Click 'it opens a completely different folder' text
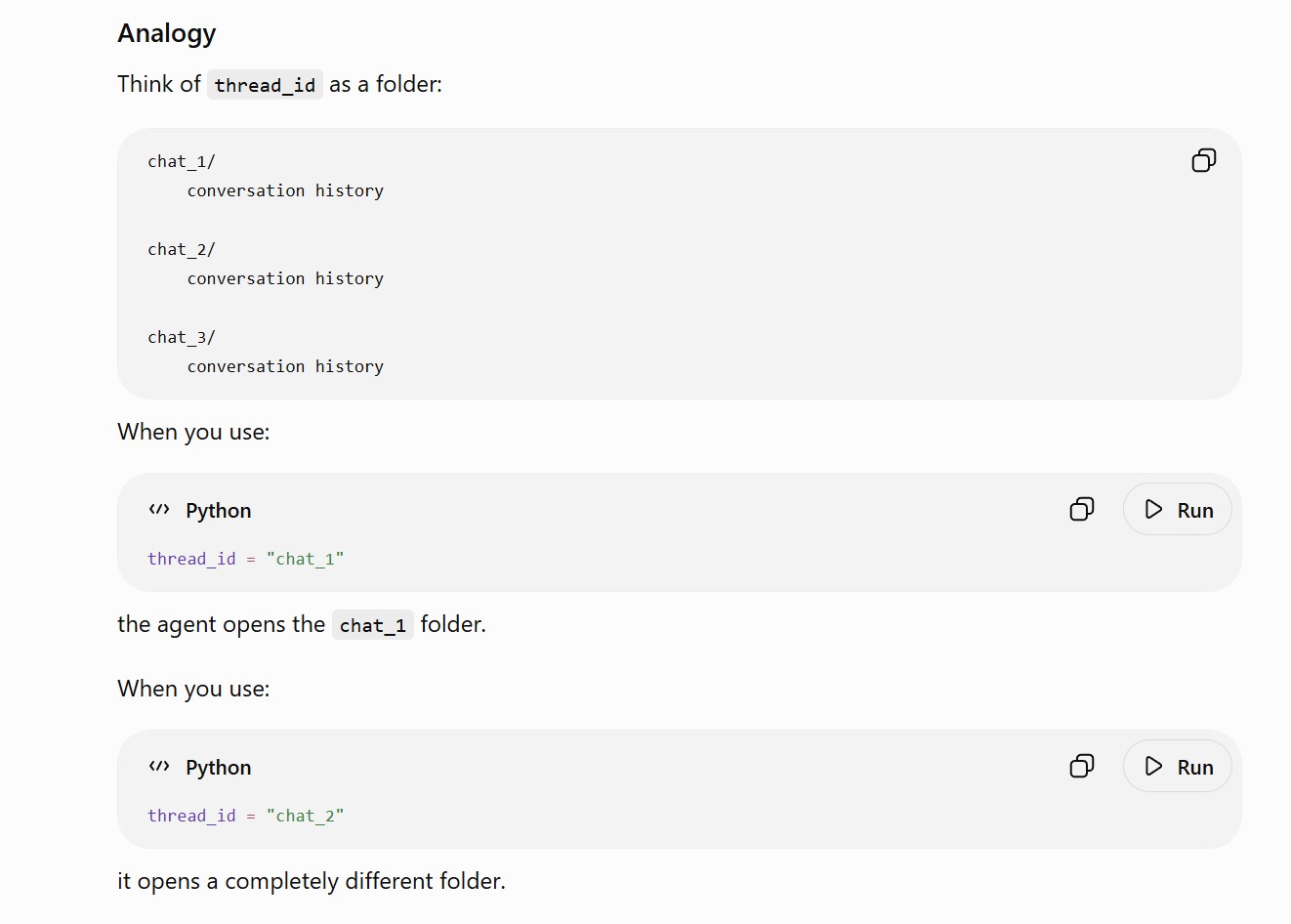1291x924 pixels. coord(312,881)
